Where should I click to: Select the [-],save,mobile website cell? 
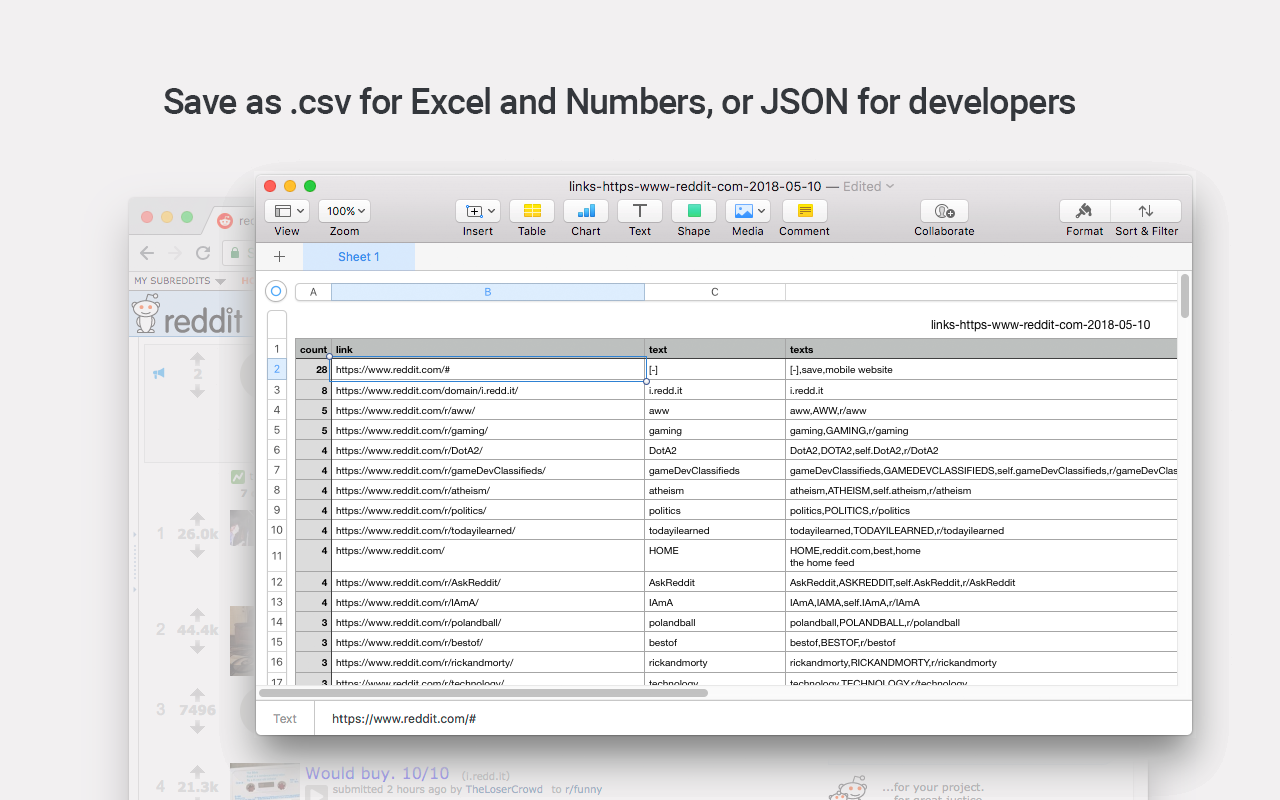[981, 369]
